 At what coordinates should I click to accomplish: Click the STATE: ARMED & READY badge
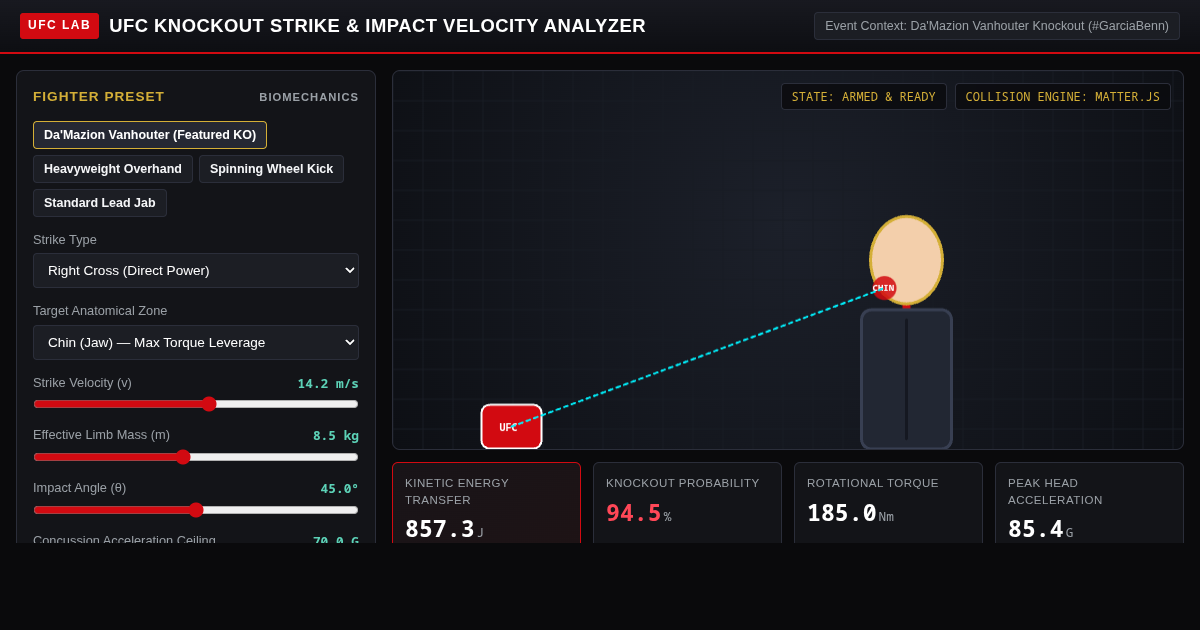click(864, 97)
